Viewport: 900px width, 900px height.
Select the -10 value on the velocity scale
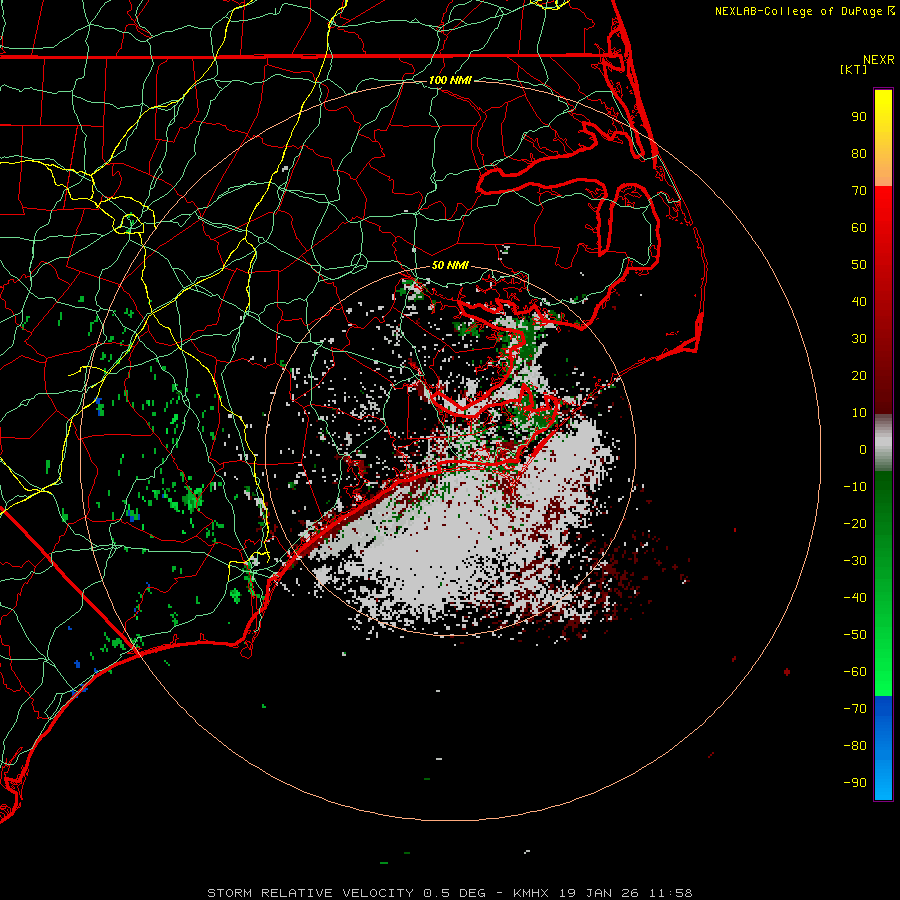point(855,487)
